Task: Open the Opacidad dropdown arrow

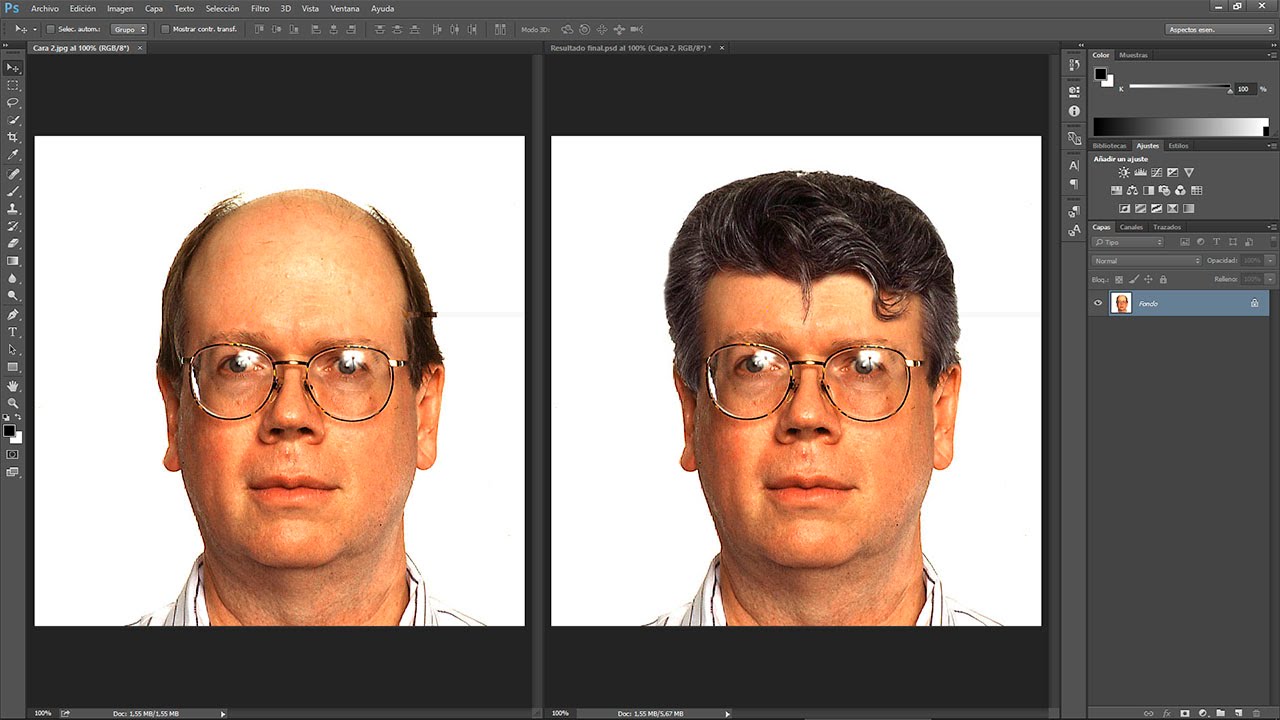Action: (1270, 261)
